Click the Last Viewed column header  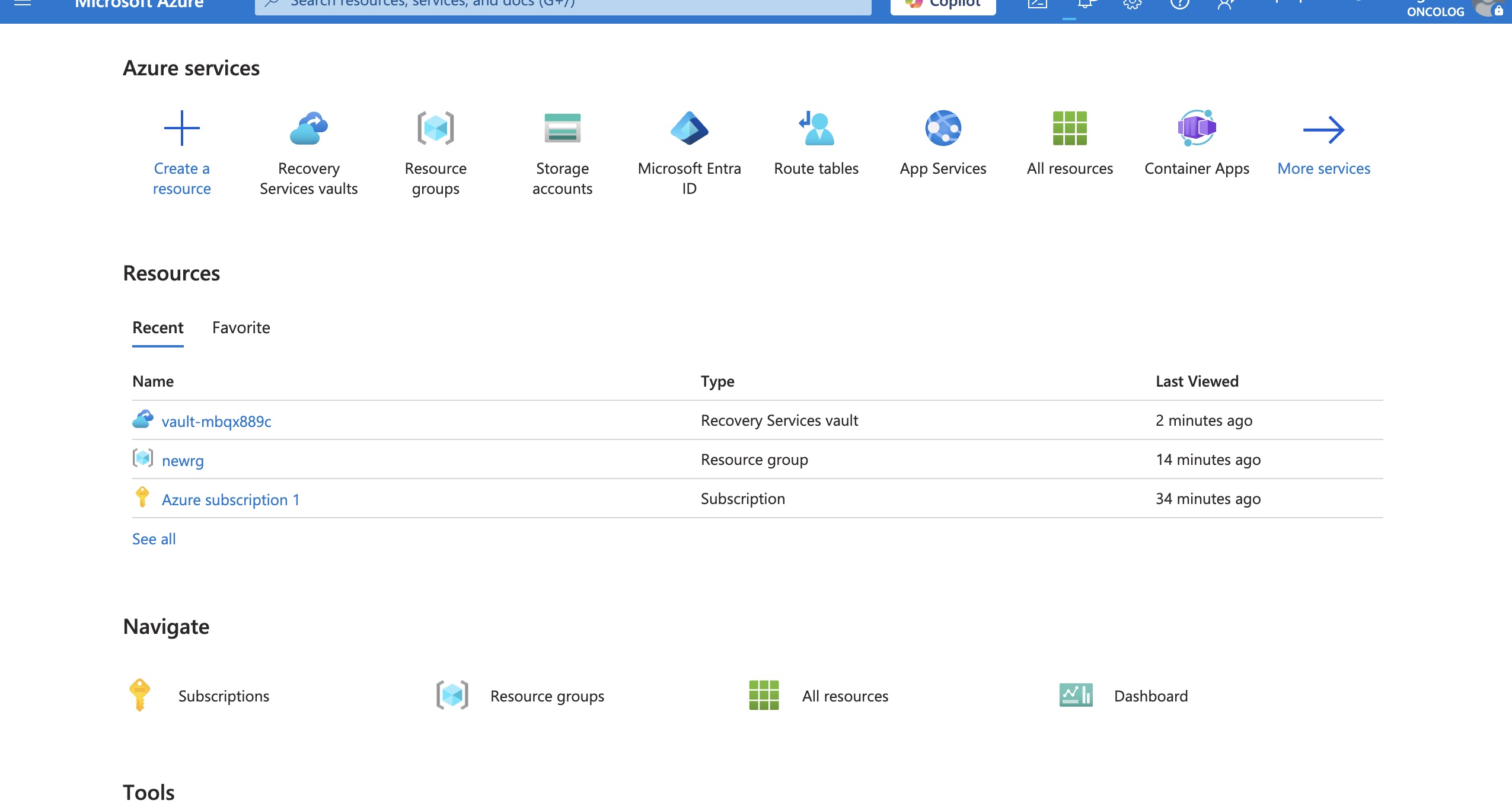(x=1197, y=381)
